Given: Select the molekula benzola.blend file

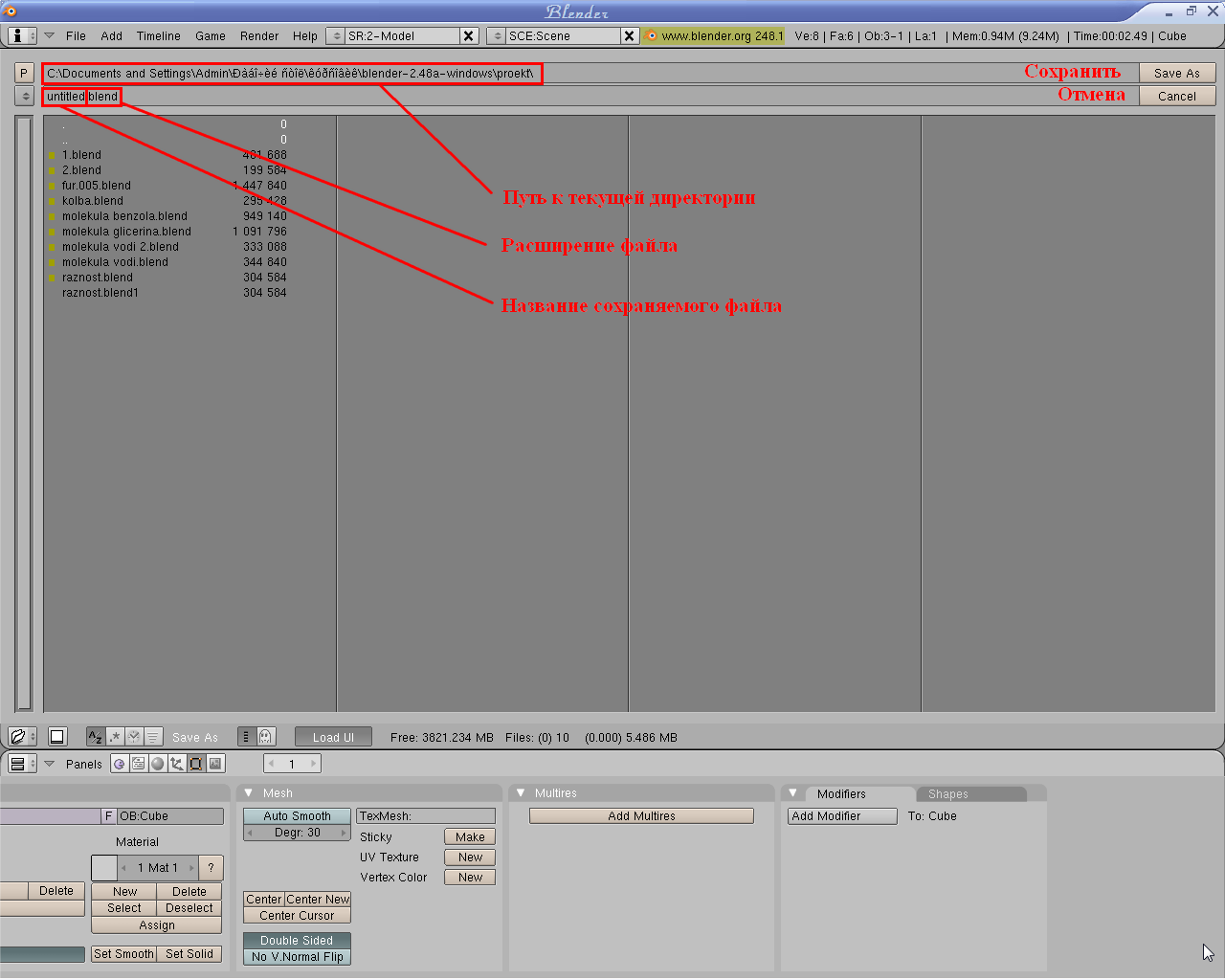Looking at the screenshot, I should click(124, 216).
